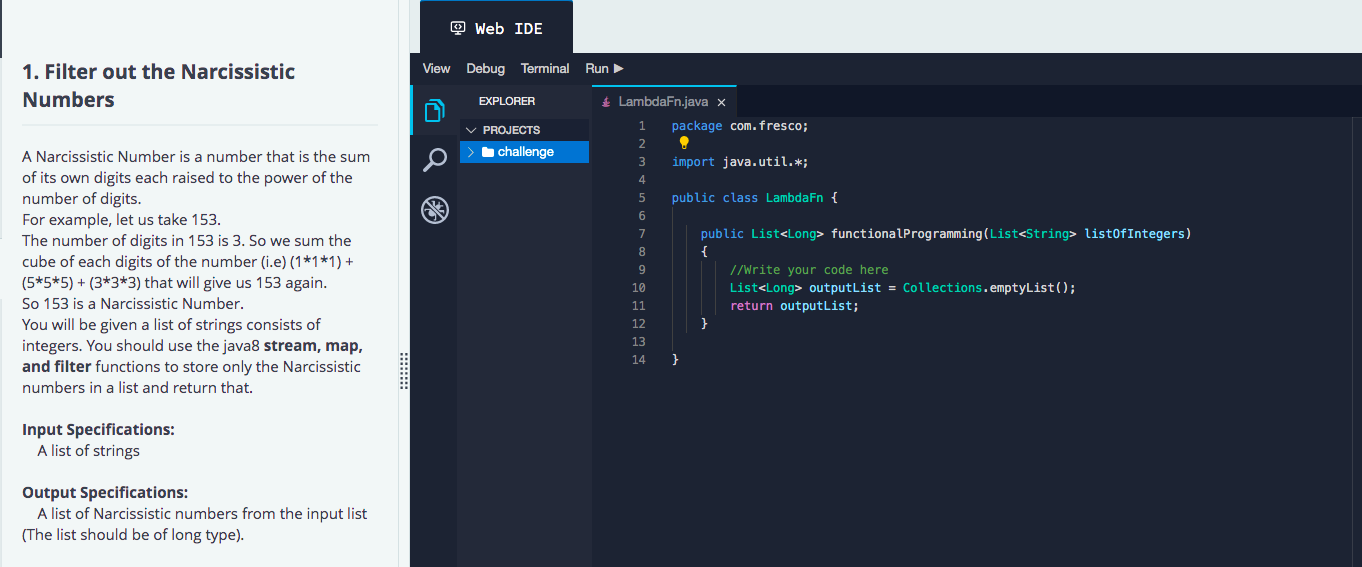1362x567 pixels.
Task: Click the bold 'stream, map,' text
Action: tap(313, 346)
